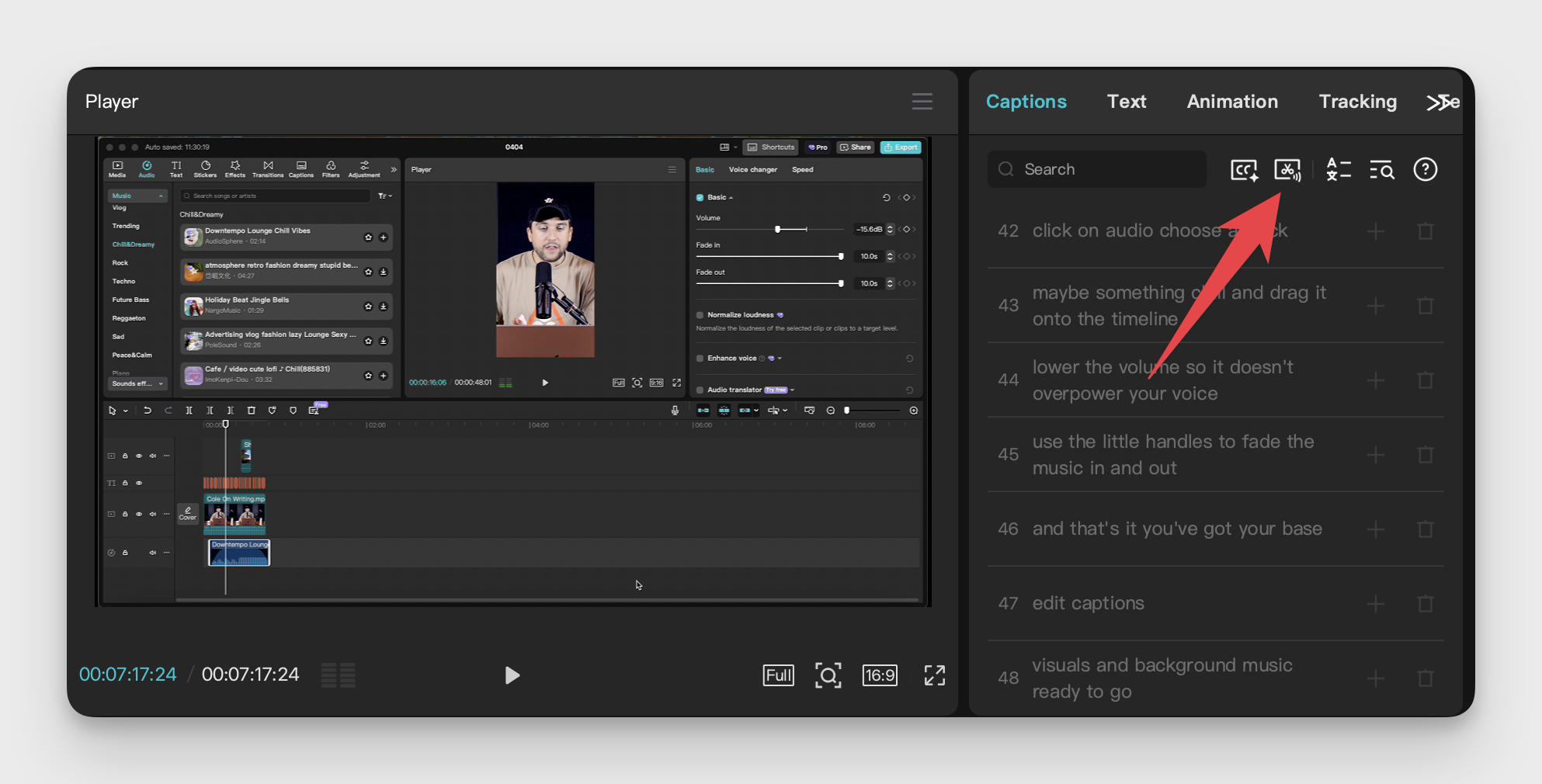The height and width of the screenshot is (784, 1542).
Task: Open the find and replace icon
Action: point(1382,170)
